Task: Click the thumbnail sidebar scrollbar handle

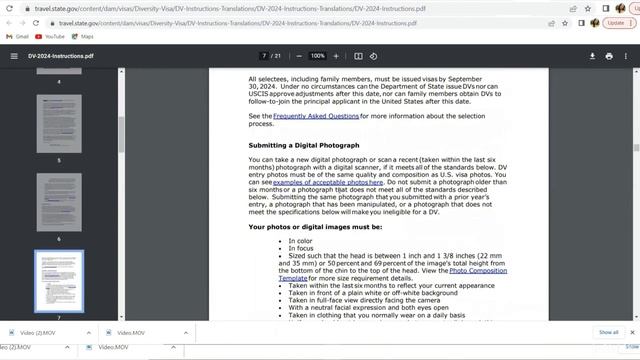Action: (x=121, y=134)
